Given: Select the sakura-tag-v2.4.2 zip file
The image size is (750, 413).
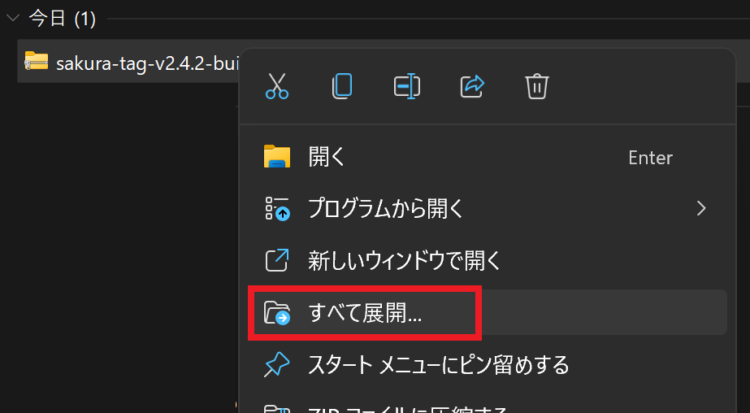Looking at the screenshot, I should [x=128, y=62].
